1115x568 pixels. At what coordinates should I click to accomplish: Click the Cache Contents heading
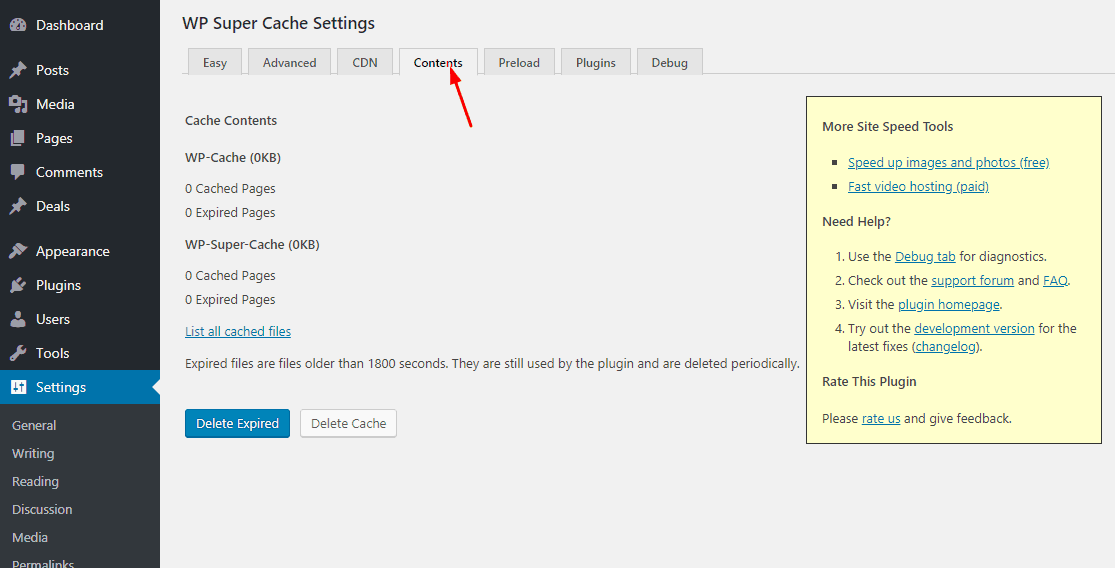231,120
